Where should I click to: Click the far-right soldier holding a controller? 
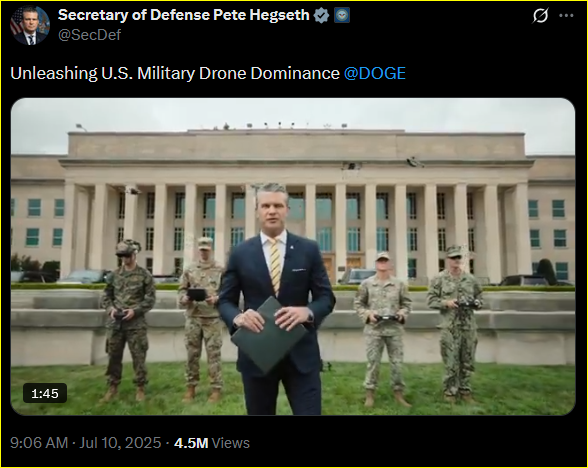pos(455,323)
